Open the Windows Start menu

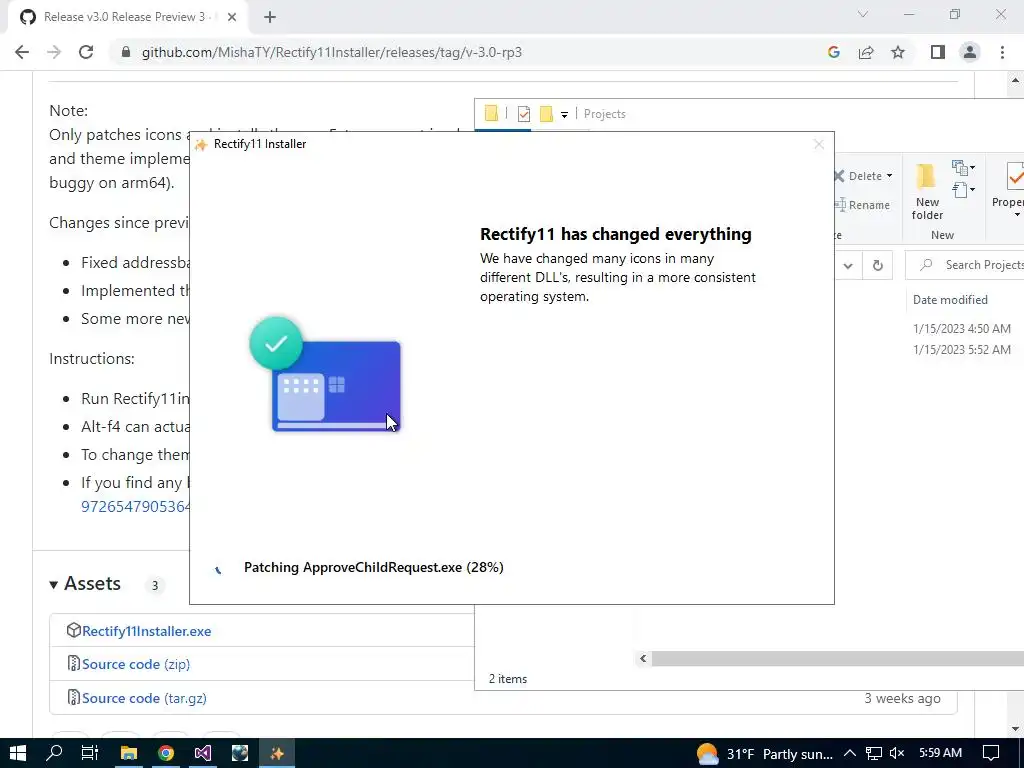tap(18, 753)
